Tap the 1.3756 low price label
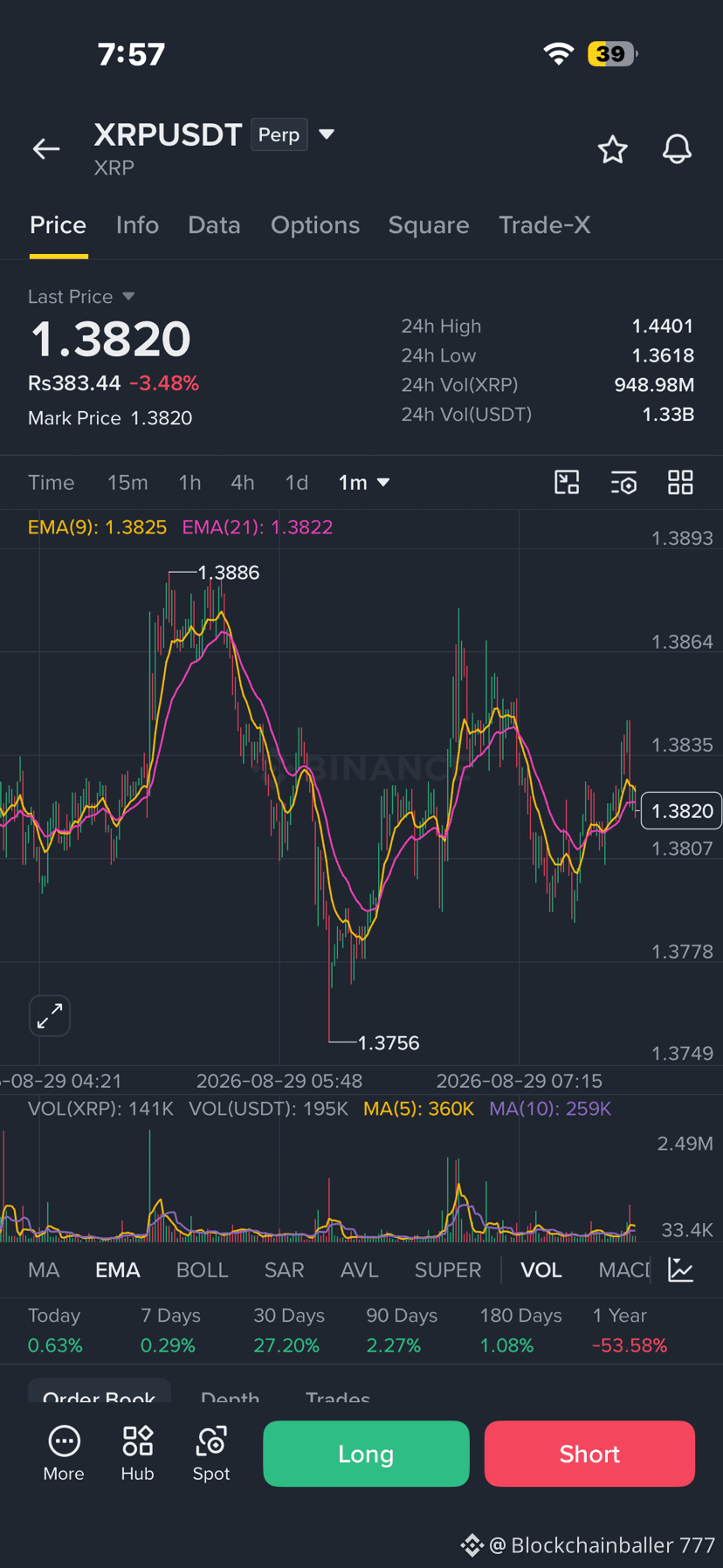This screenshot has height=1568, width=723. pos(389,1042)
